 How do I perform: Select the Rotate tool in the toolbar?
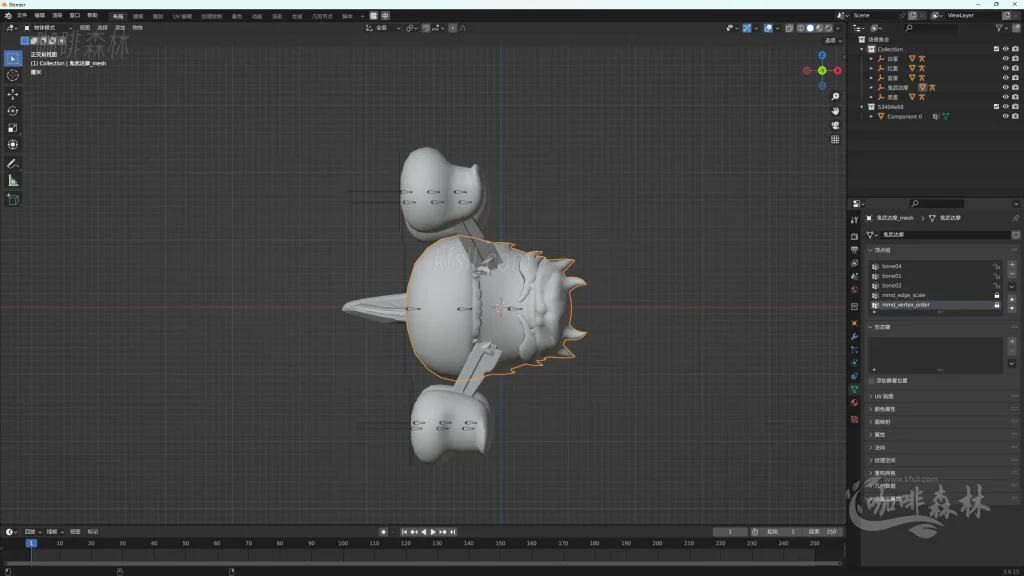click(13, 111)
